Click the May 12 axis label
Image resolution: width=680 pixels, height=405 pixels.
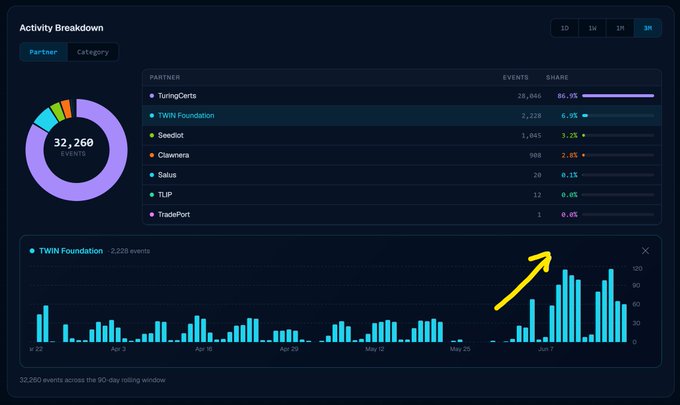[375, 349]
